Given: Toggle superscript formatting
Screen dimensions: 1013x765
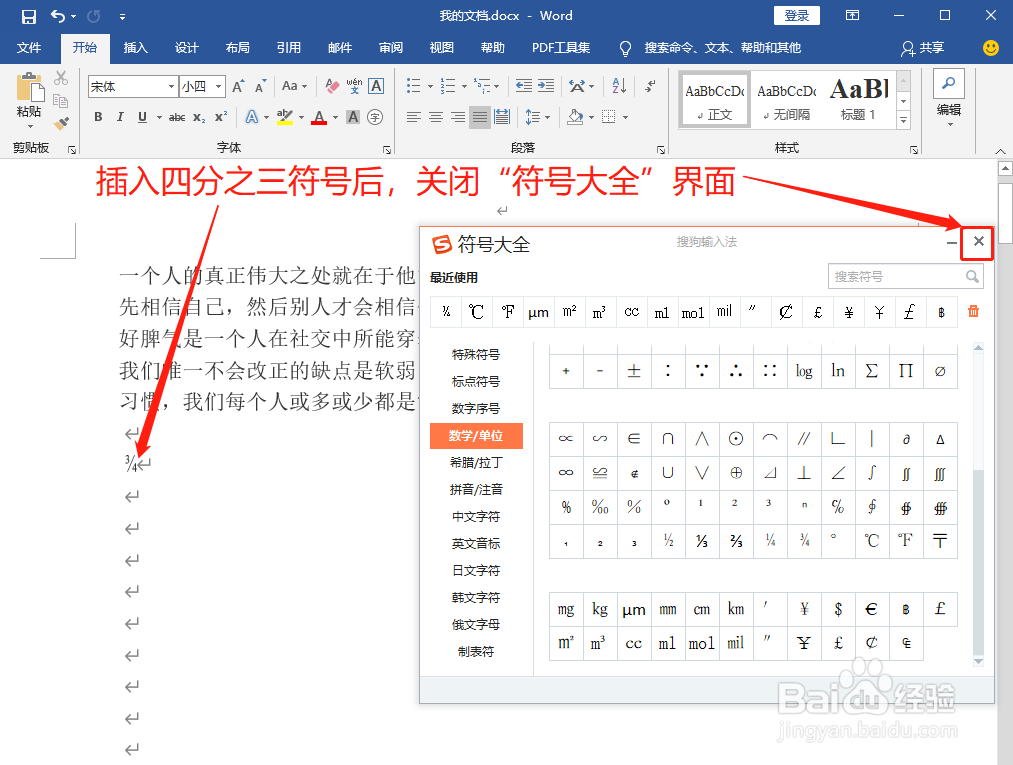Looking at the screenshot, I should tap(221, 117).
